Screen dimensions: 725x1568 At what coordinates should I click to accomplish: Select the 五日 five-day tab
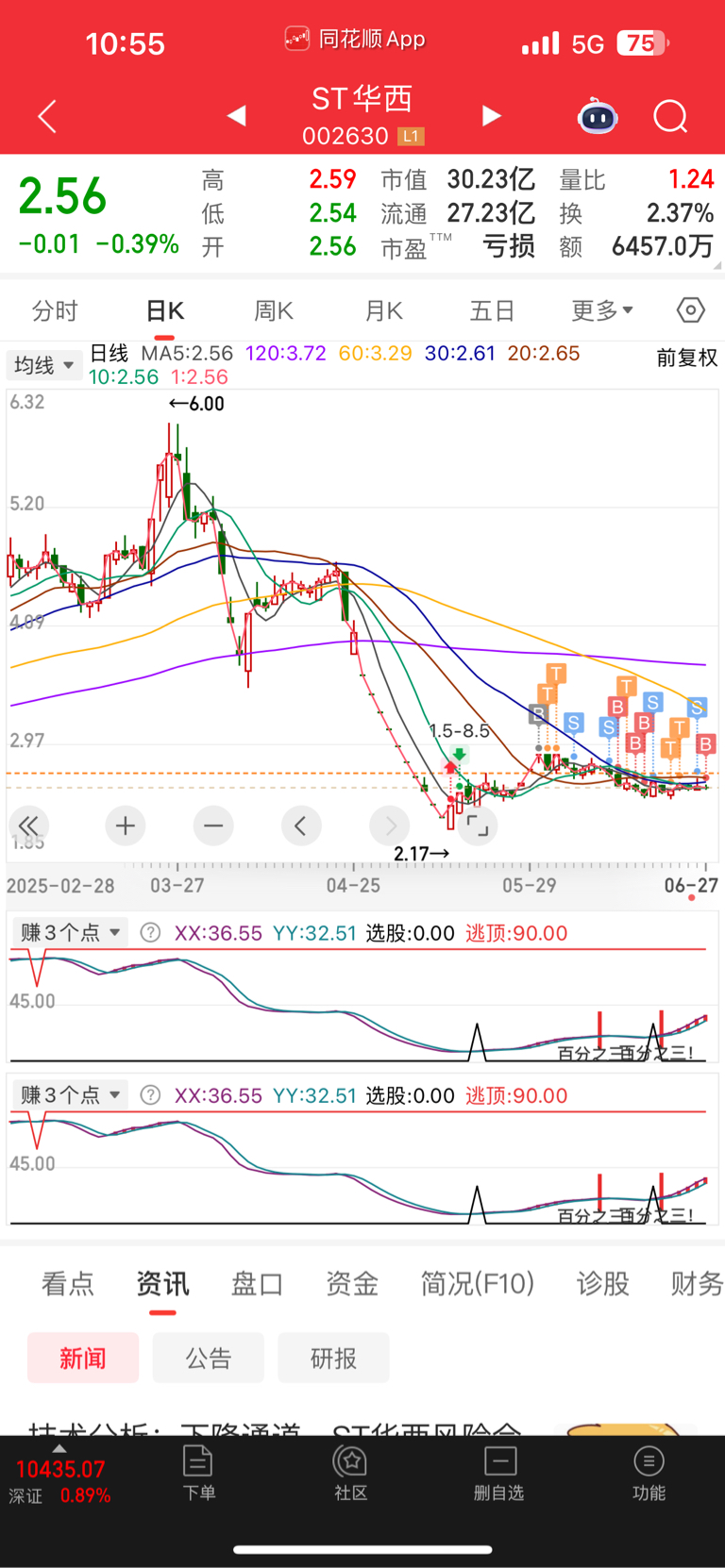(x=492, y=310)
